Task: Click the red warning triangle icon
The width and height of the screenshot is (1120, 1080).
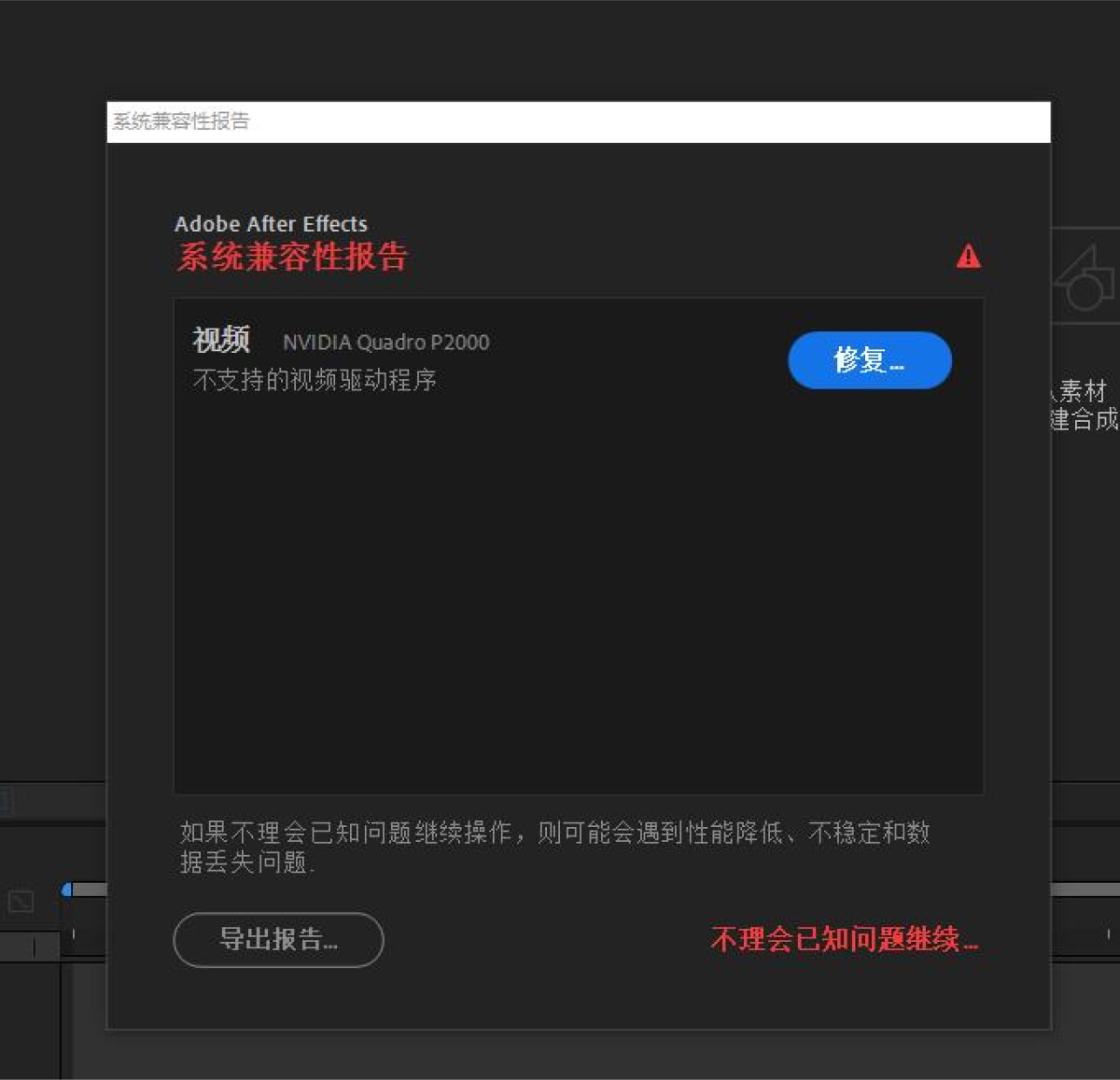Action: pos(969,256)
